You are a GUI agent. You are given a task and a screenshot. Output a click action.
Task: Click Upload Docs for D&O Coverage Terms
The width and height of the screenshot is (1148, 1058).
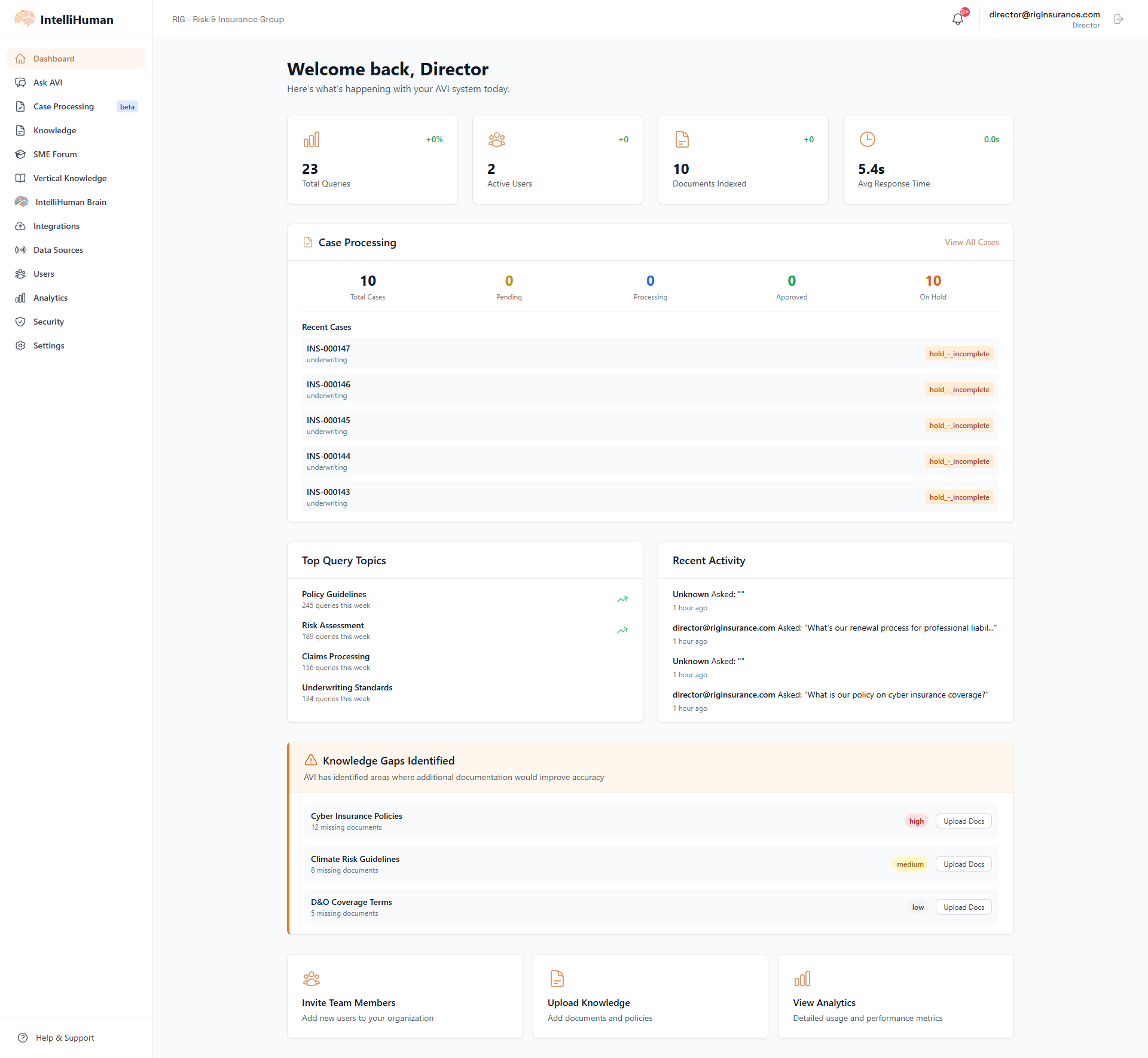pyautogui.click(x=963, y=907)
